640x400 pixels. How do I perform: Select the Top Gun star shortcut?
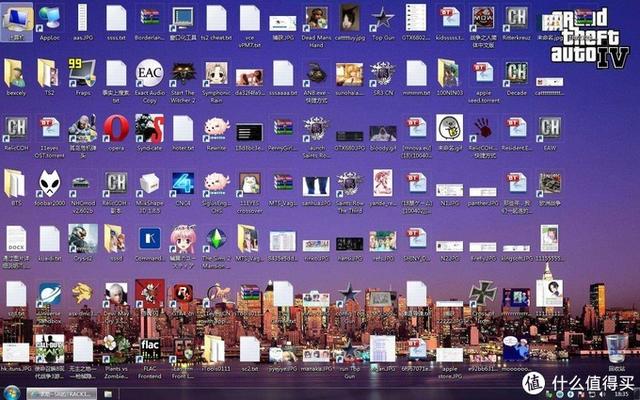383,18
